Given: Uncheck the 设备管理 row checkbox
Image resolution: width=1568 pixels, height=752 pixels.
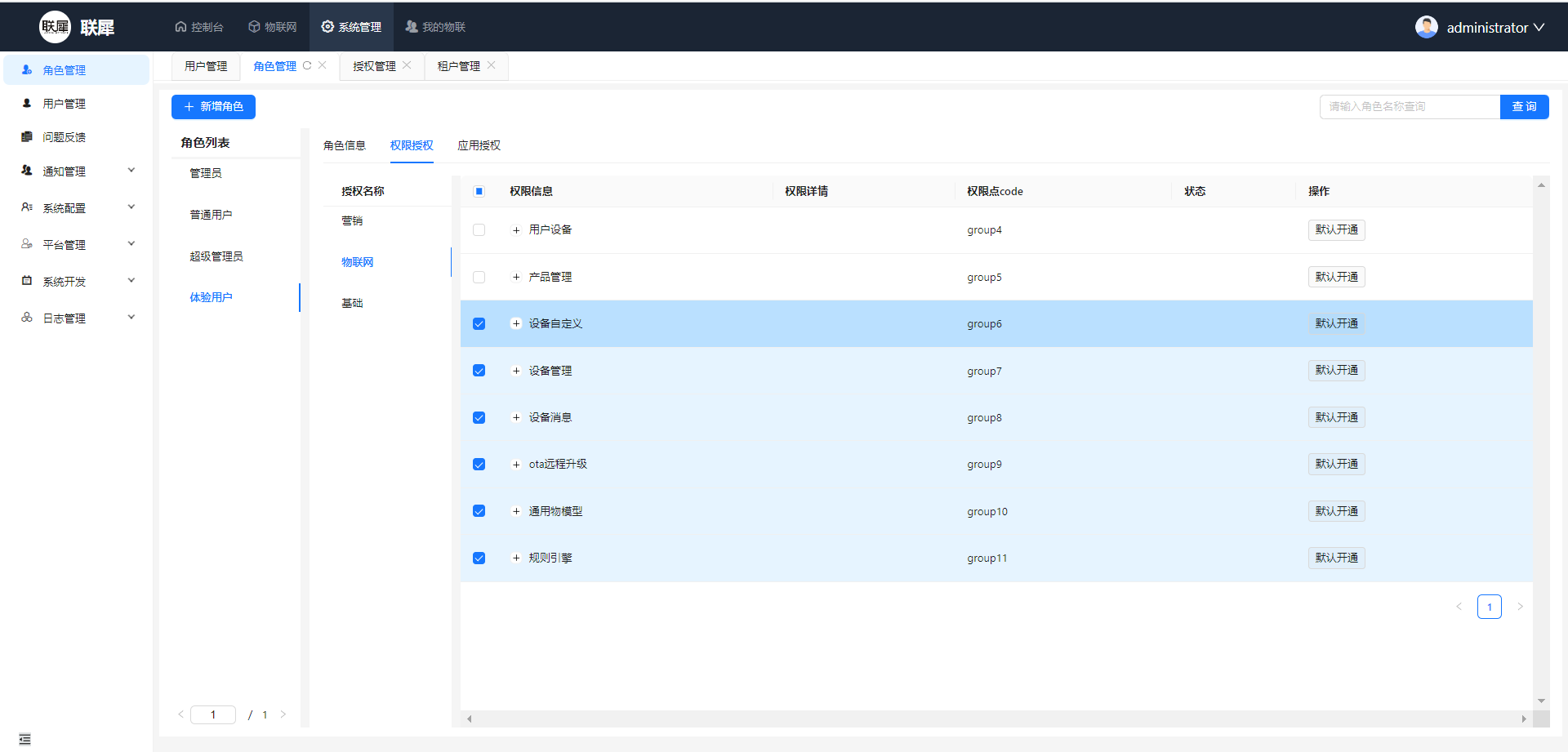Looking at the screenshot, I should coord(479,371).
